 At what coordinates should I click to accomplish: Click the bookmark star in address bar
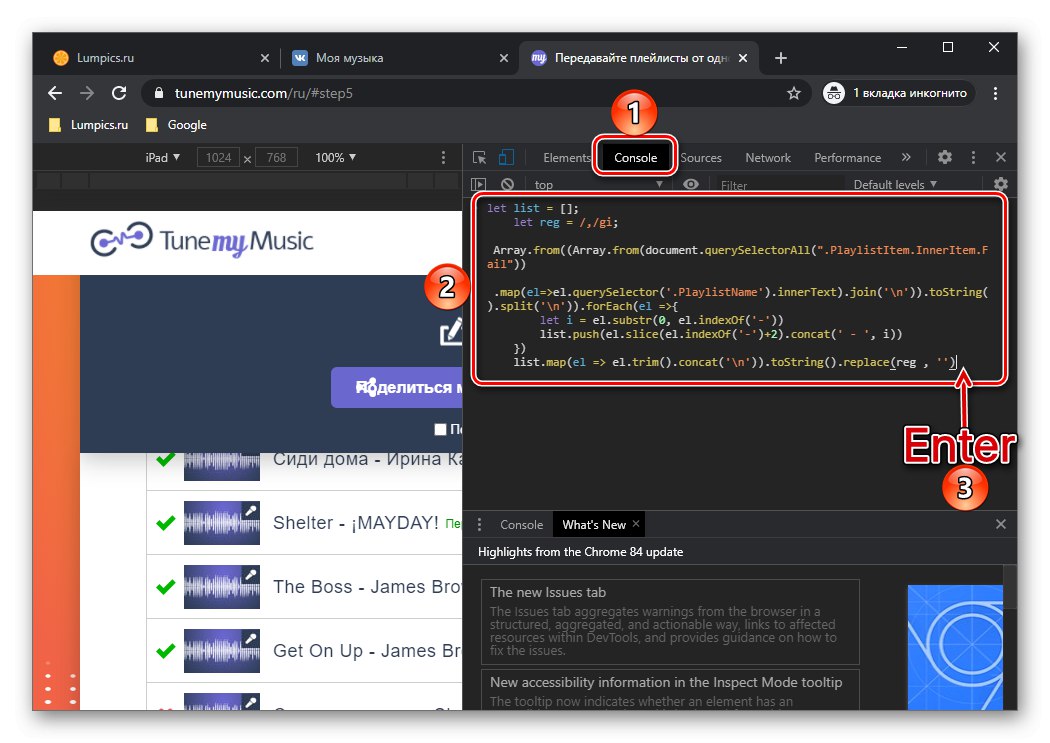794,93
